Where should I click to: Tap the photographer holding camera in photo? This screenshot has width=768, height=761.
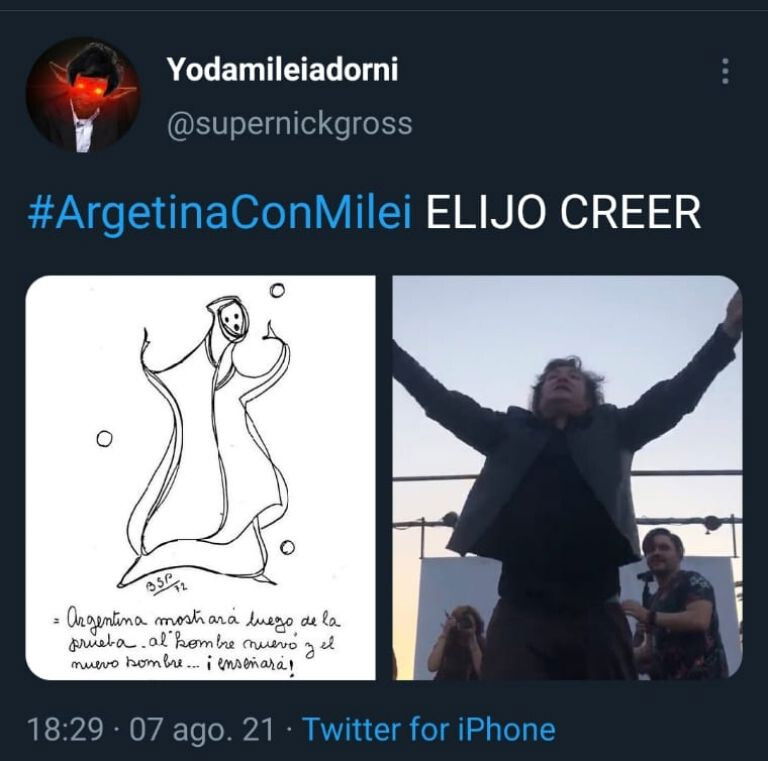tap(458, 642)
